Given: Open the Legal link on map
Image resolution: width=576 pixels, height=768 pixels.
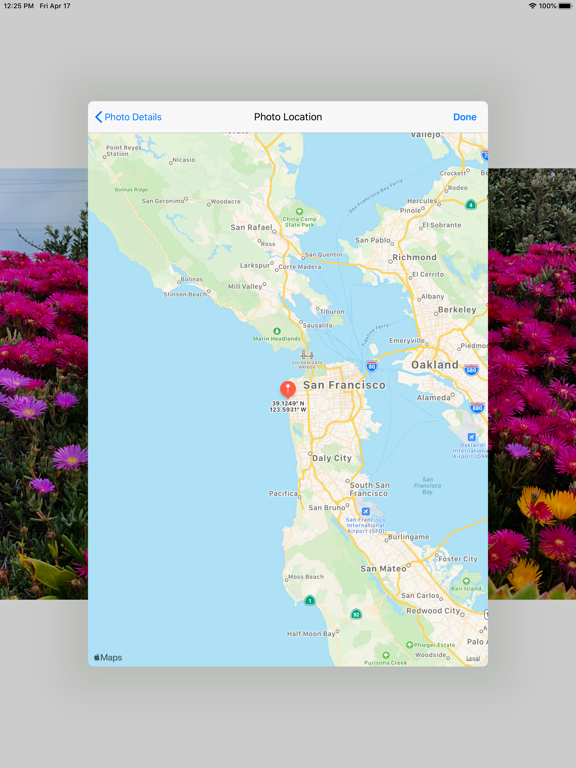Looking at the screenshot, I should (473, 658).
